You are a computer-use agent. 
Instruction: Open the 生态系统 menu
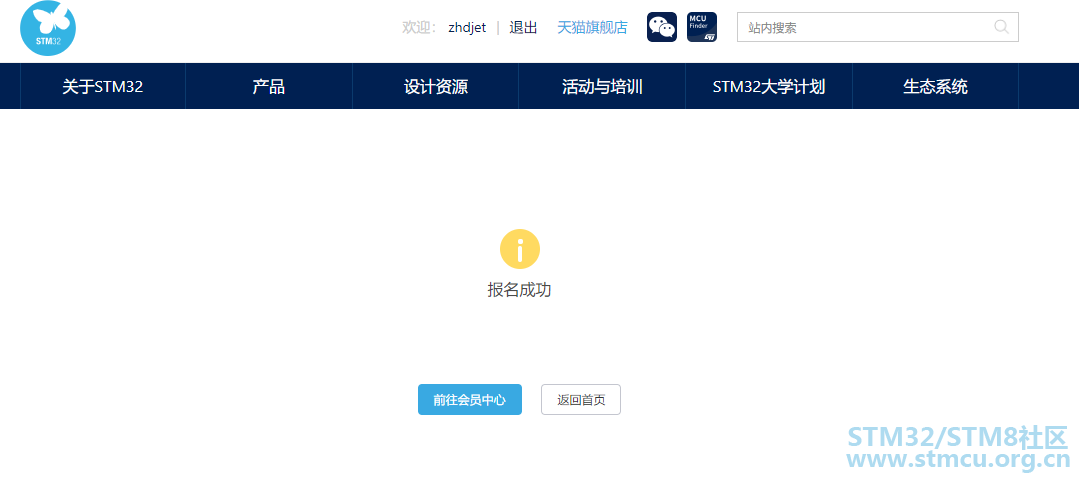click(x=935, y=86)
